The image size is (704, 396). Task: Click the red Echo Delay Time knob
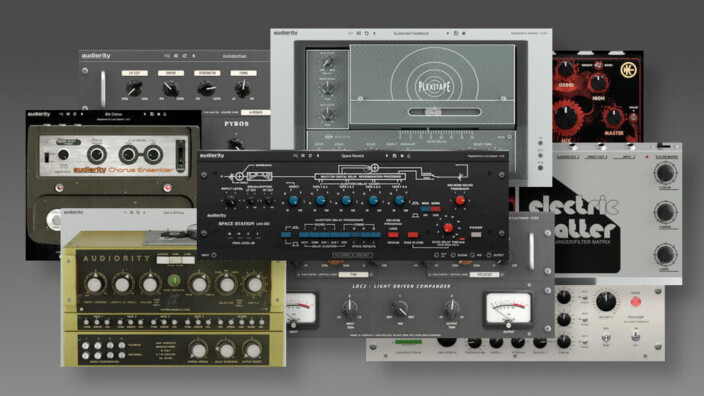coord(448,228)
